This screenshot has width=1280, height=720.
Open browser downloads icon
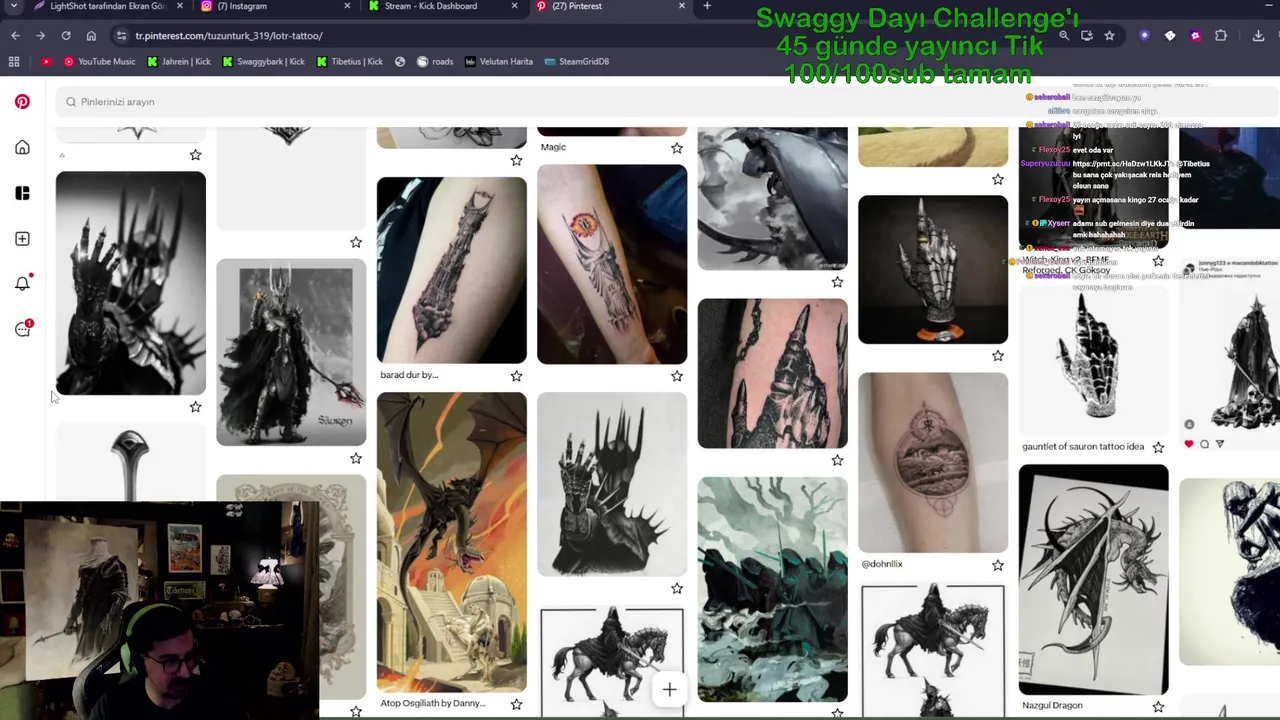tap(1258, 36)
